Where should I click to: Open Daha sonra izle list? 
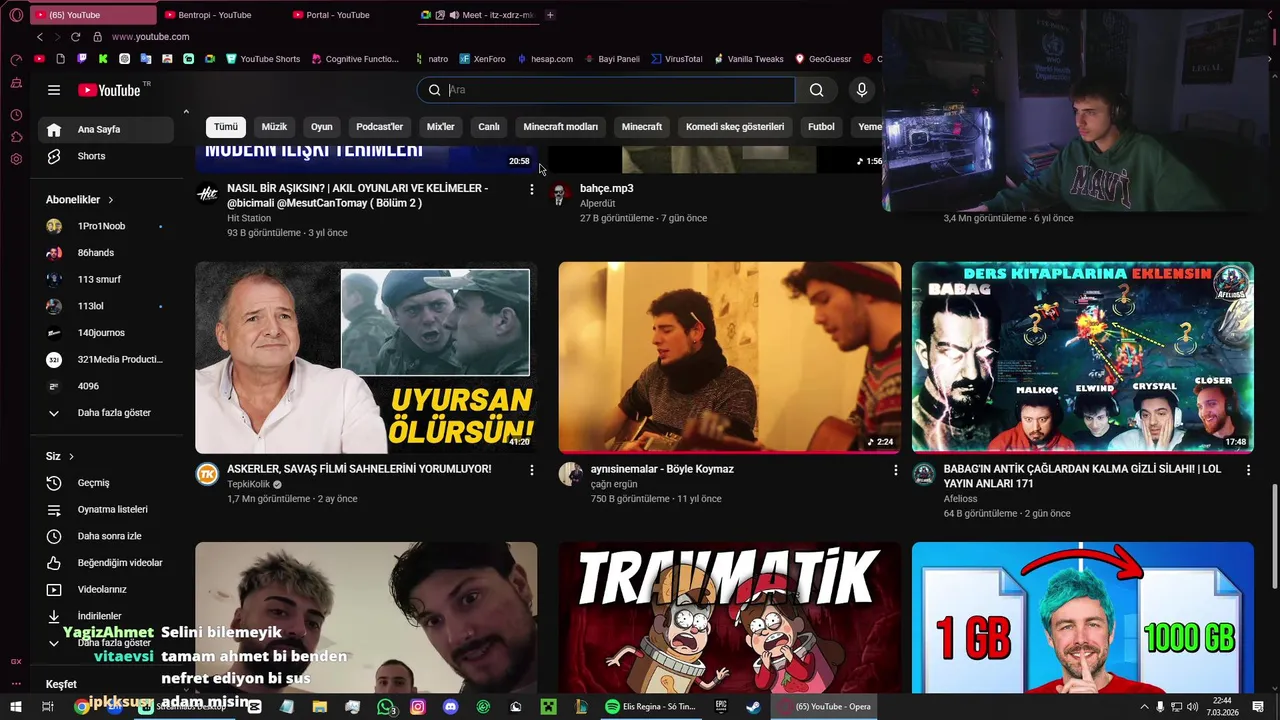pyautogui.click(x=106, y=536)
